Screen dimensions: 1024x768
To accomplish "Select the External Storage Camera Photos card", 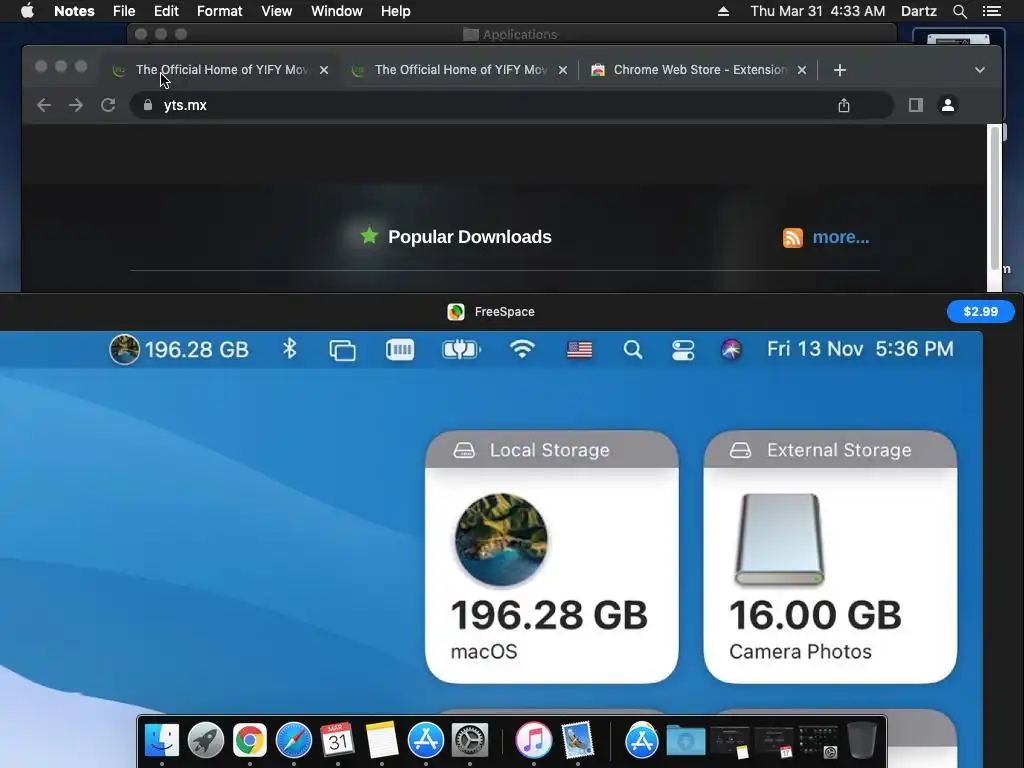I will click(830, 557).
